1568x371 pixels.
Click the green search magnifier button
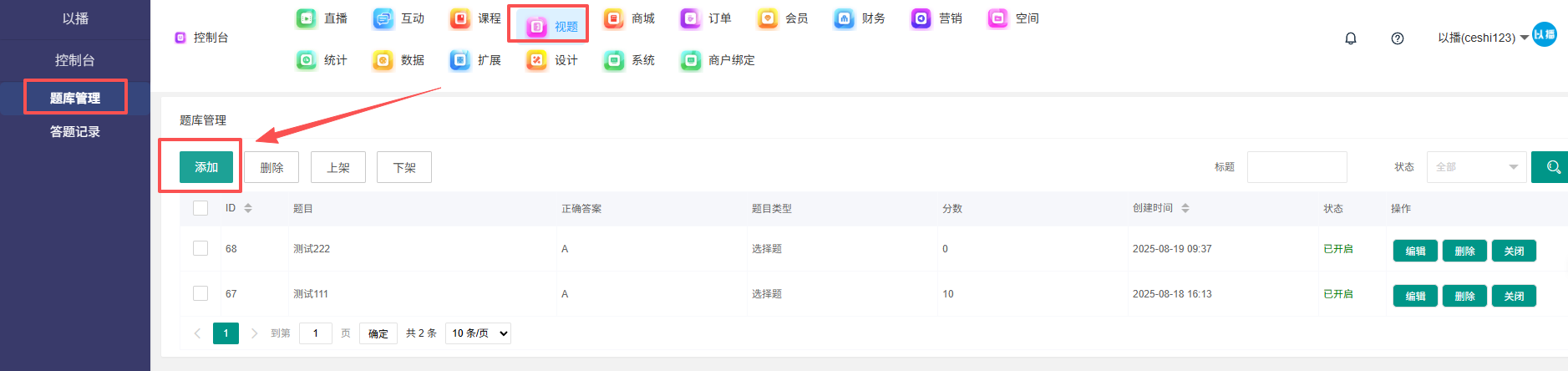click(x=1551, y=167)
